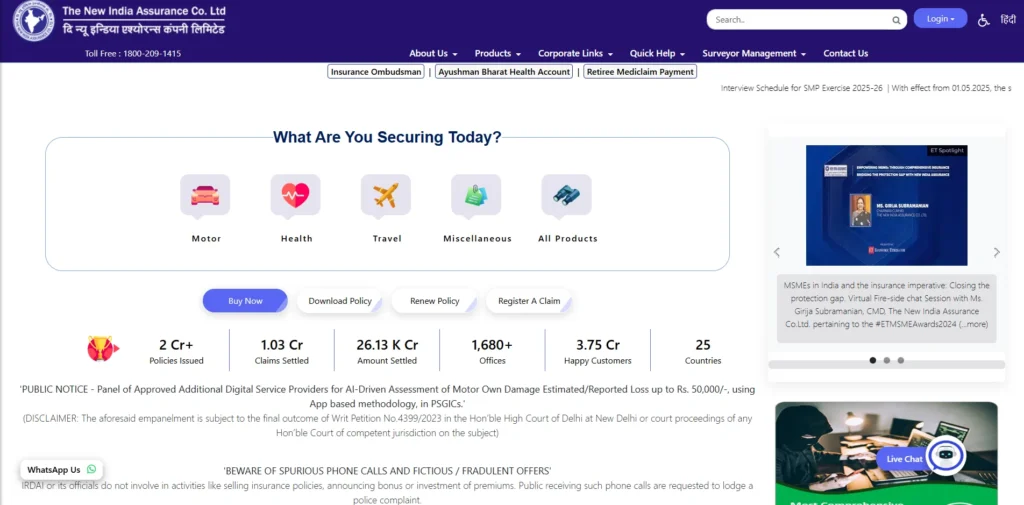The width and height of the screenshot is (1024, 505).
Task: Expand the Corporate Links menu
Action: pyautogui.click(x=575, y=54)
